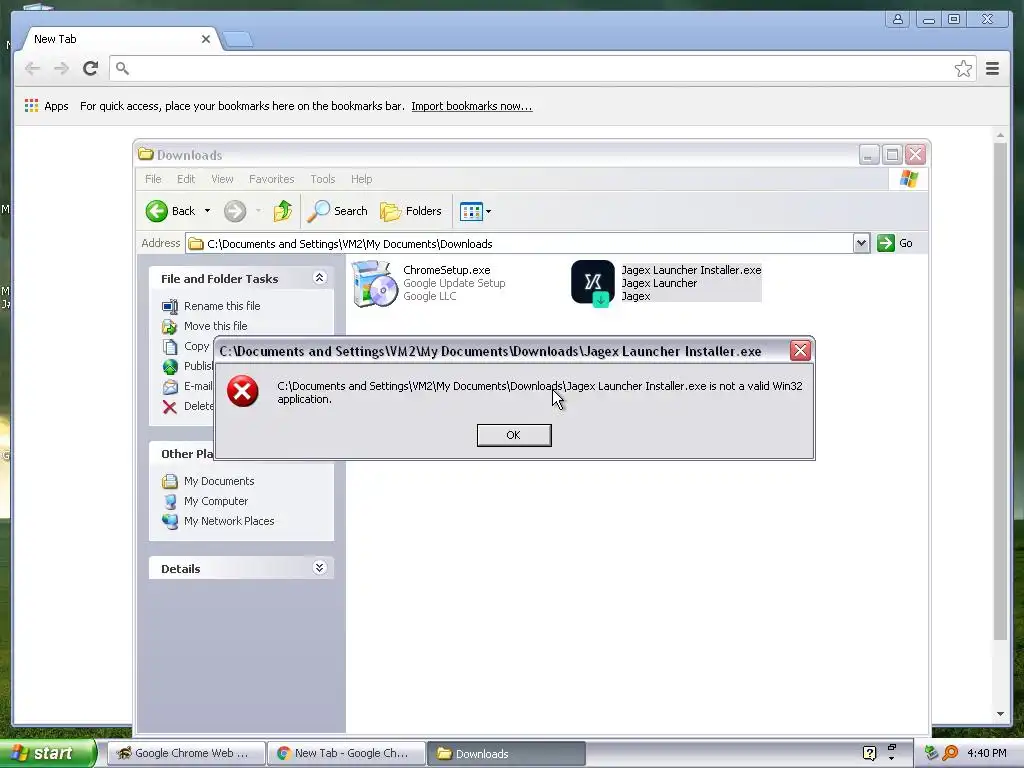Click the Downloads address path field

[519, 244]
